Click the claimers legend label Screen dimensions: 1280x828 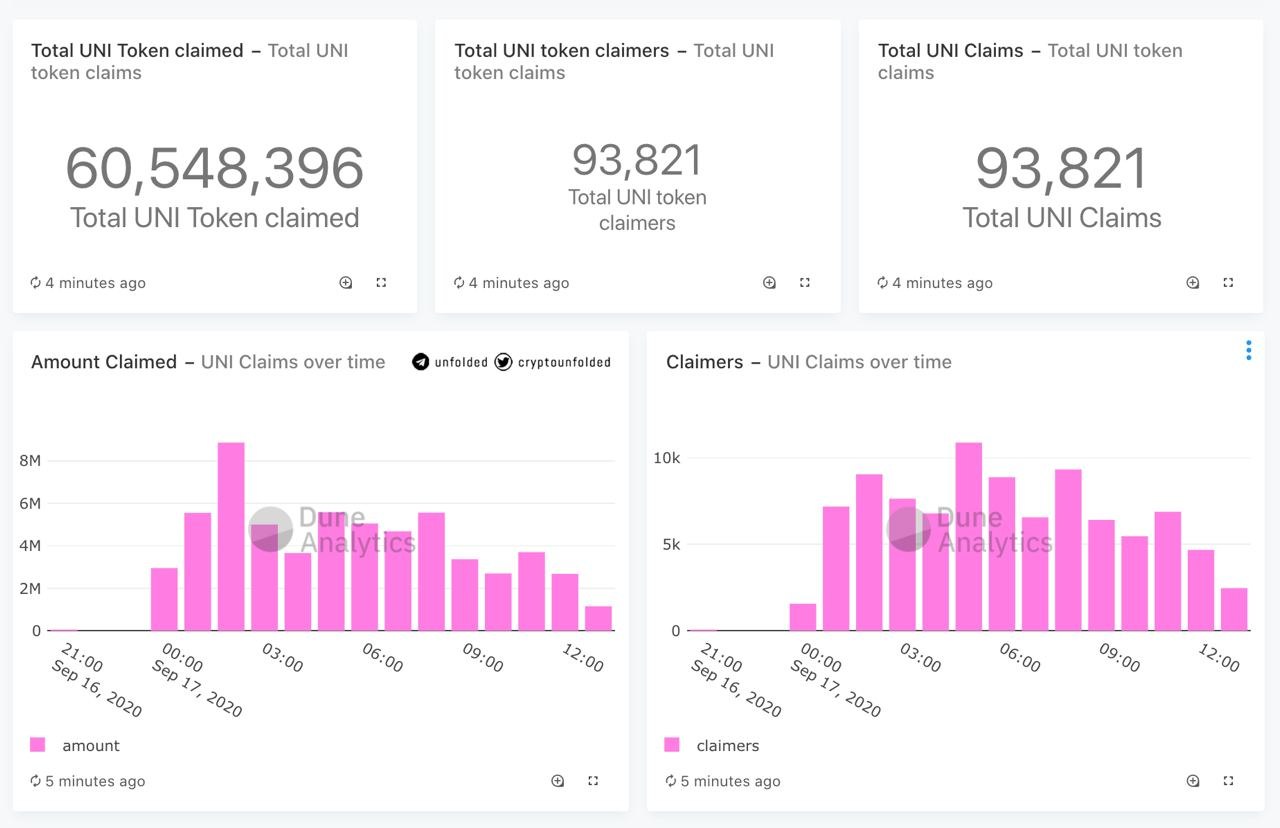tap(728, 745)
